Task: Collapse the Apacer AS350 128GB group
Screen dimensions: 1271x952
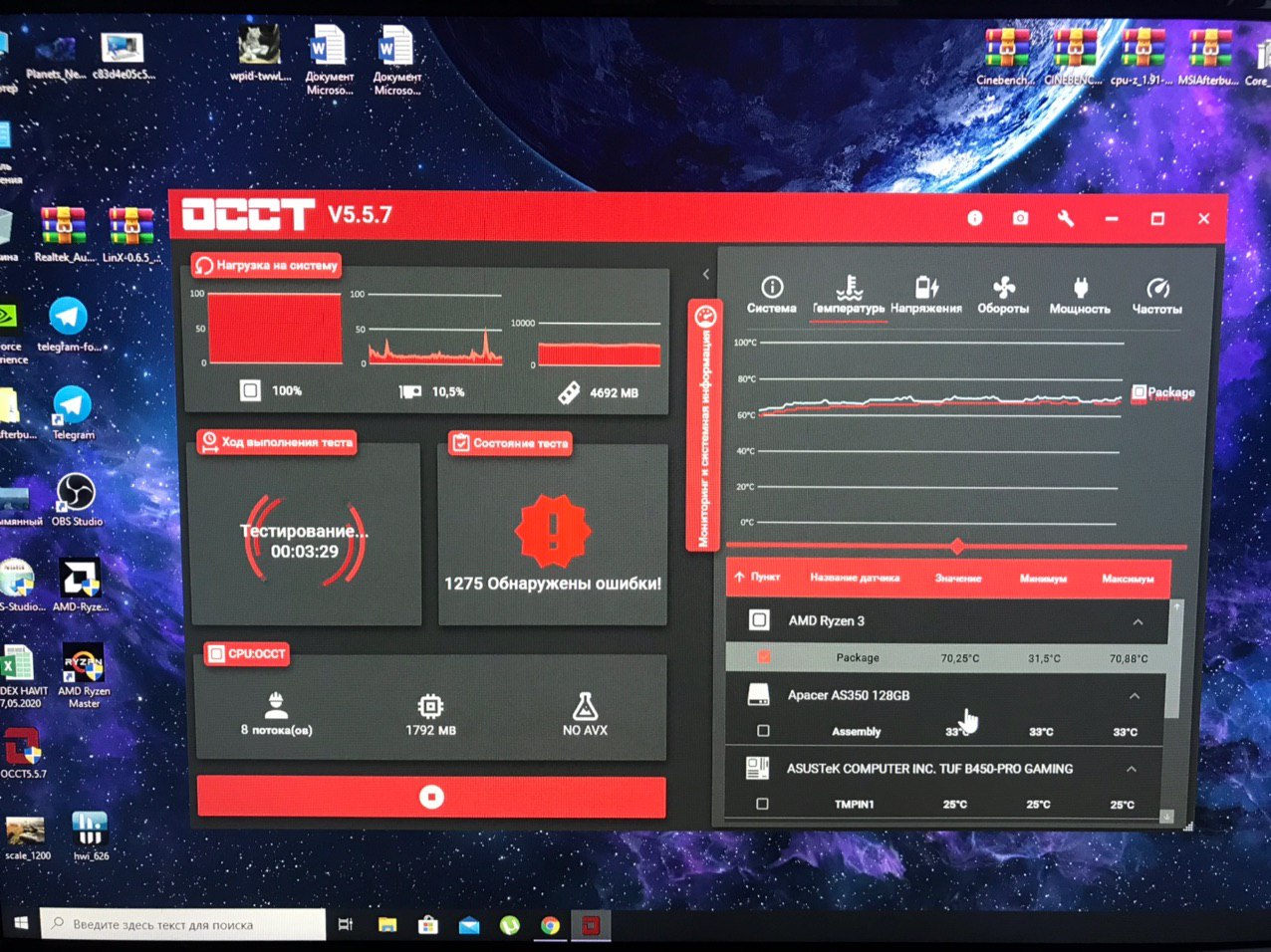Action: 1135,695
